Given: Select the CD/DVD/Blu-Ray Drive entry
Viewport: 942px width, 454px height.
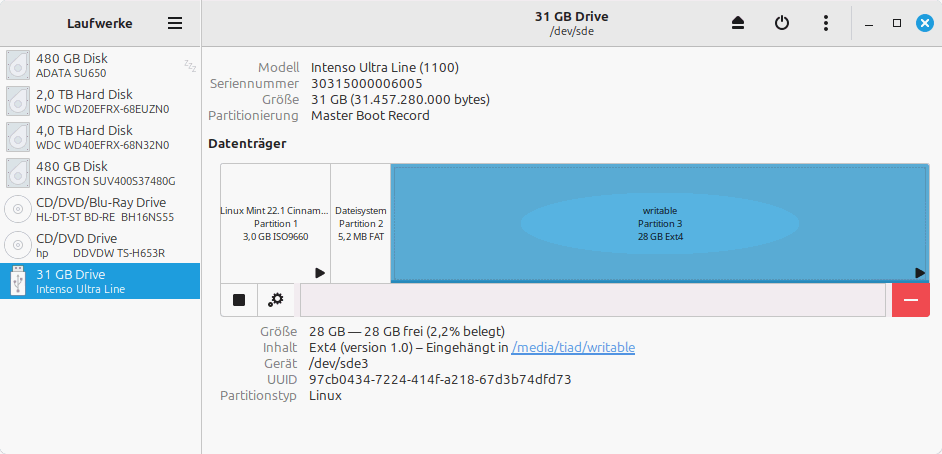Looking at the screenshot, I should pos(100,209).
